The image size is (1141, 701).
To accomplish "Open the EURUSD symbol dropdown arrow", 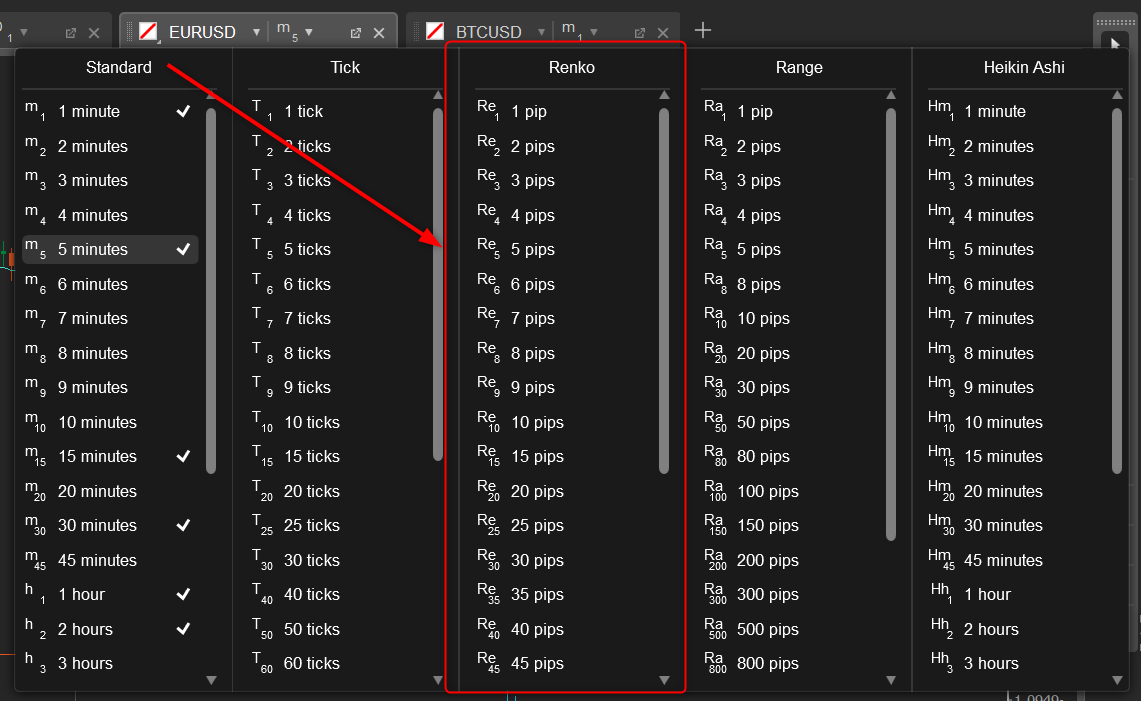I will click(x=256, y=32).
